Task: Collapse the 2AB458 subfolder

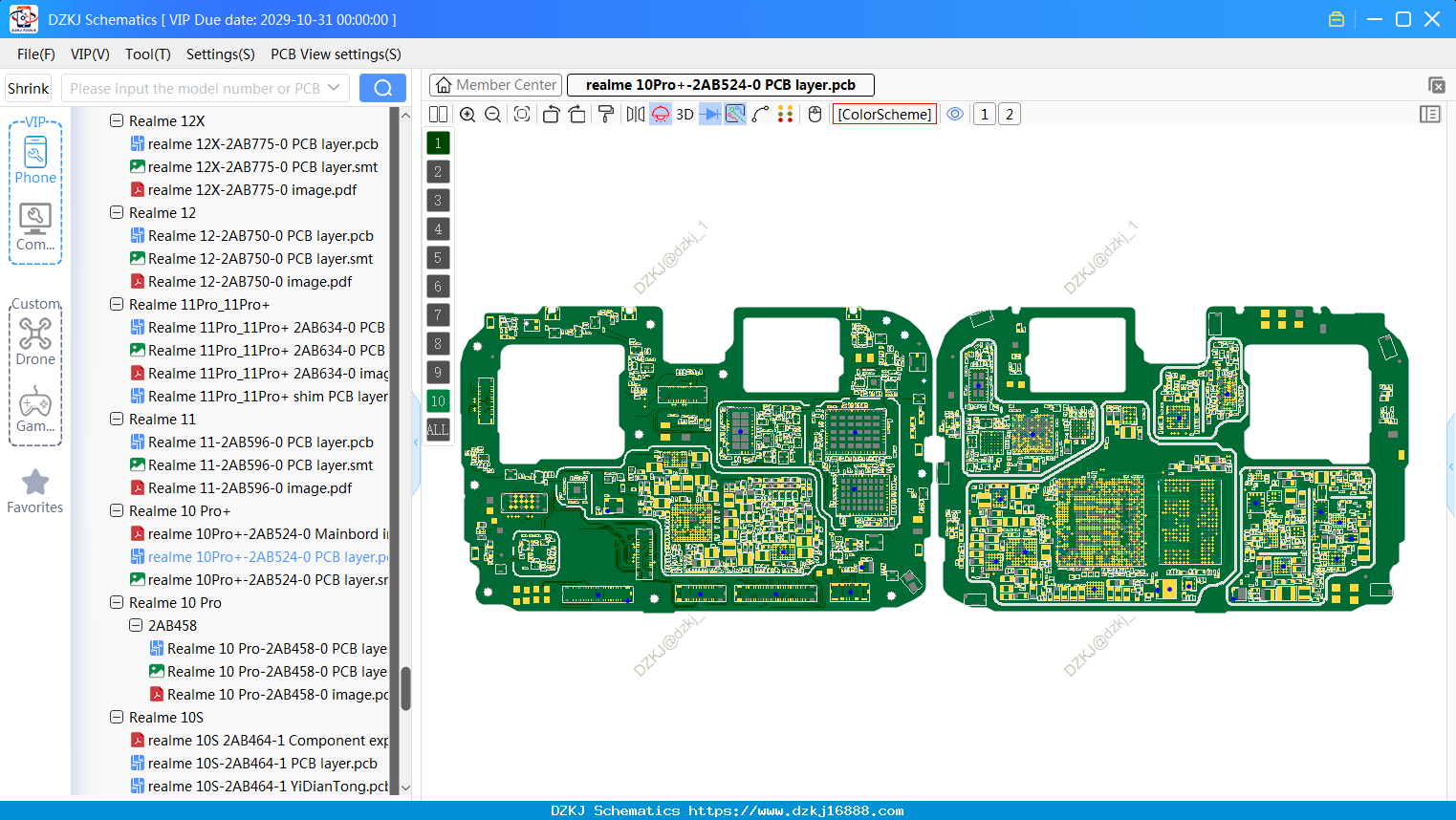Action: pyautogui.click(x=136, y=626)
